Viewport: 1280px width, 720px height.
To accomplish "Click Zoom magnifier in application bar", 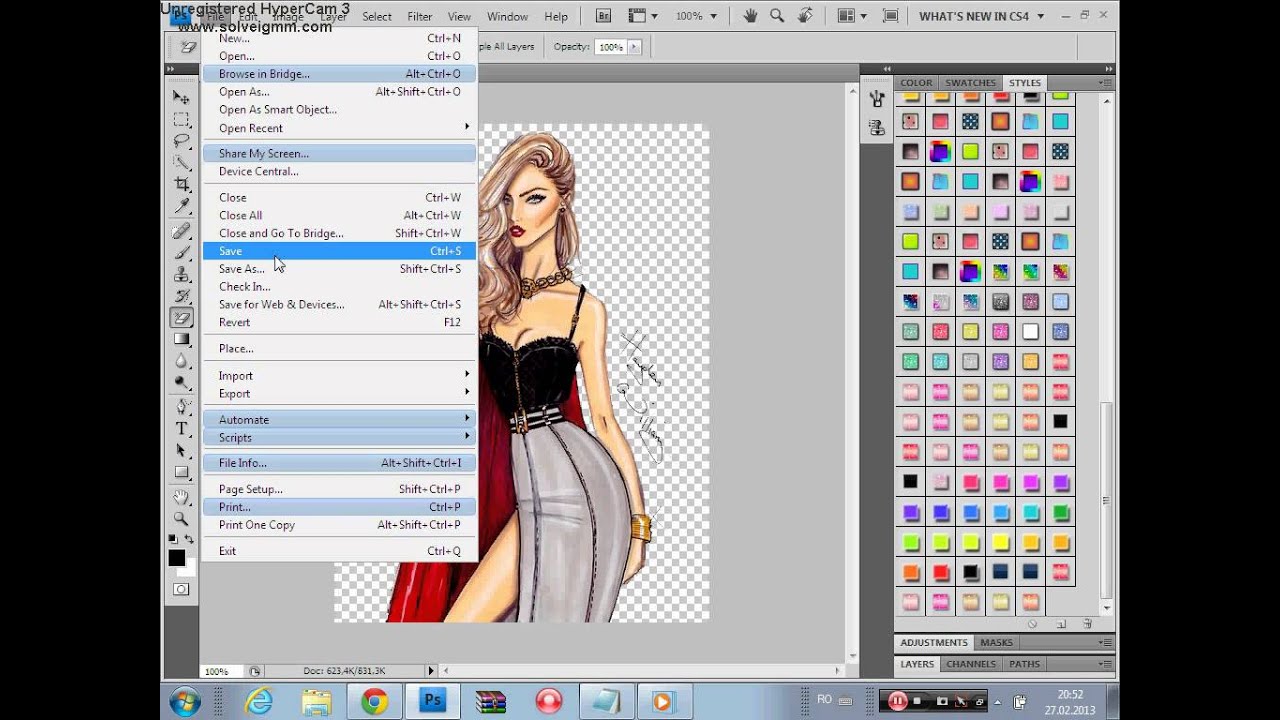I will [777, 16].
